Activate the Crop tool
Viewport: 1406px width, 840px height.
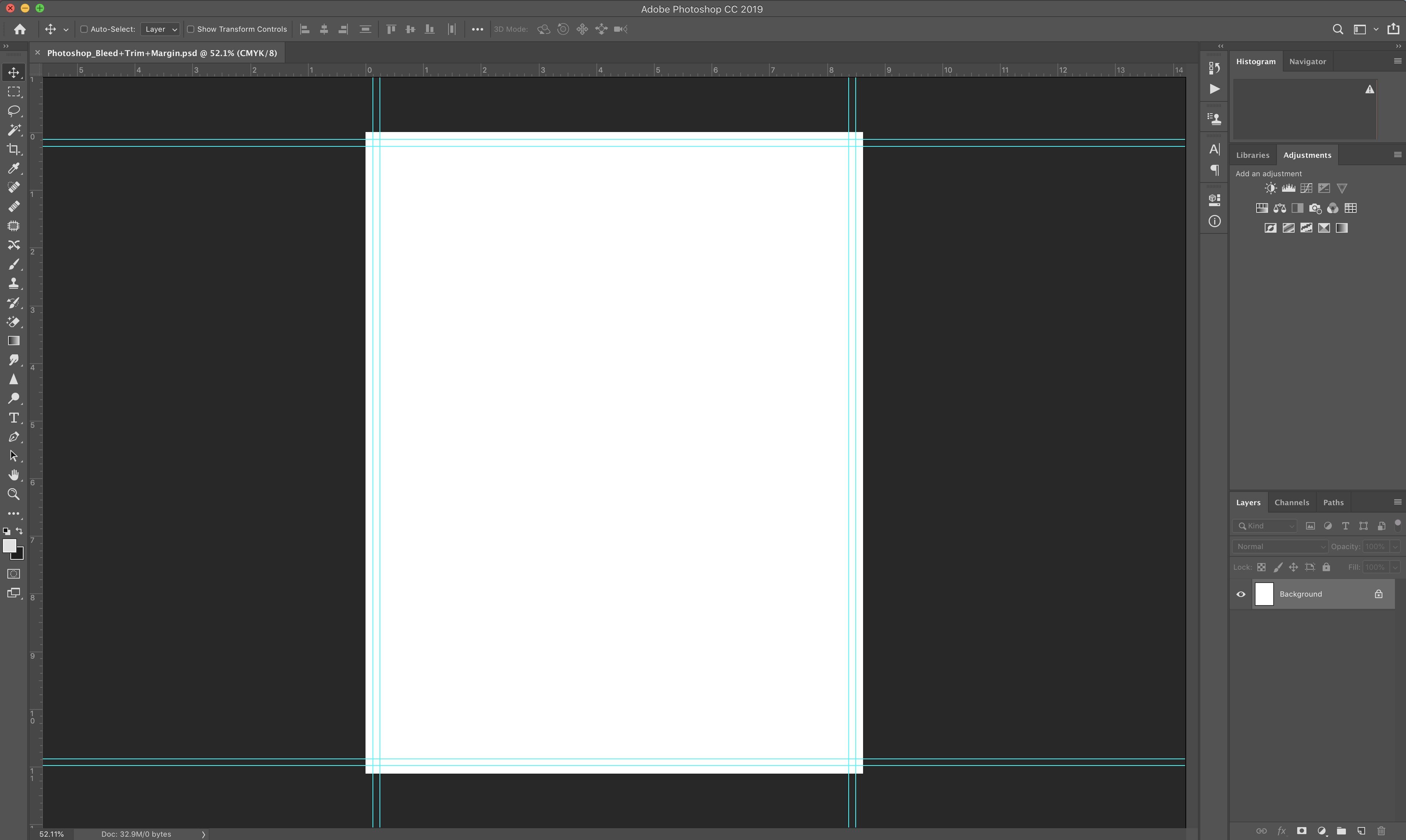(14, 149)
